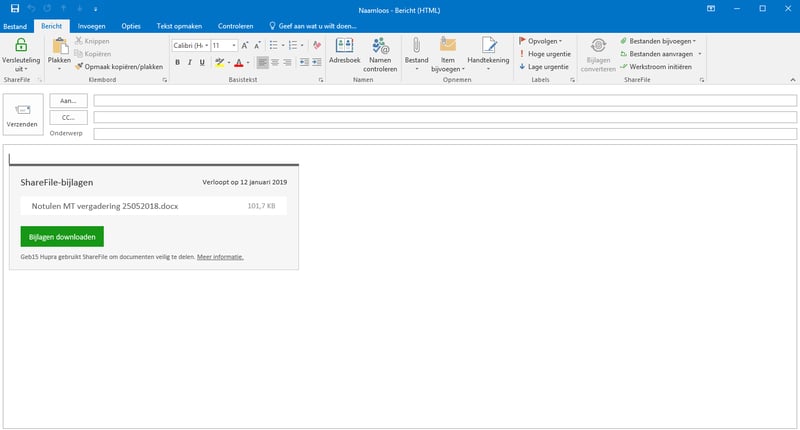Open the Bestand tab
Viewport: 800px width, 430px height.
pos(15,26)
